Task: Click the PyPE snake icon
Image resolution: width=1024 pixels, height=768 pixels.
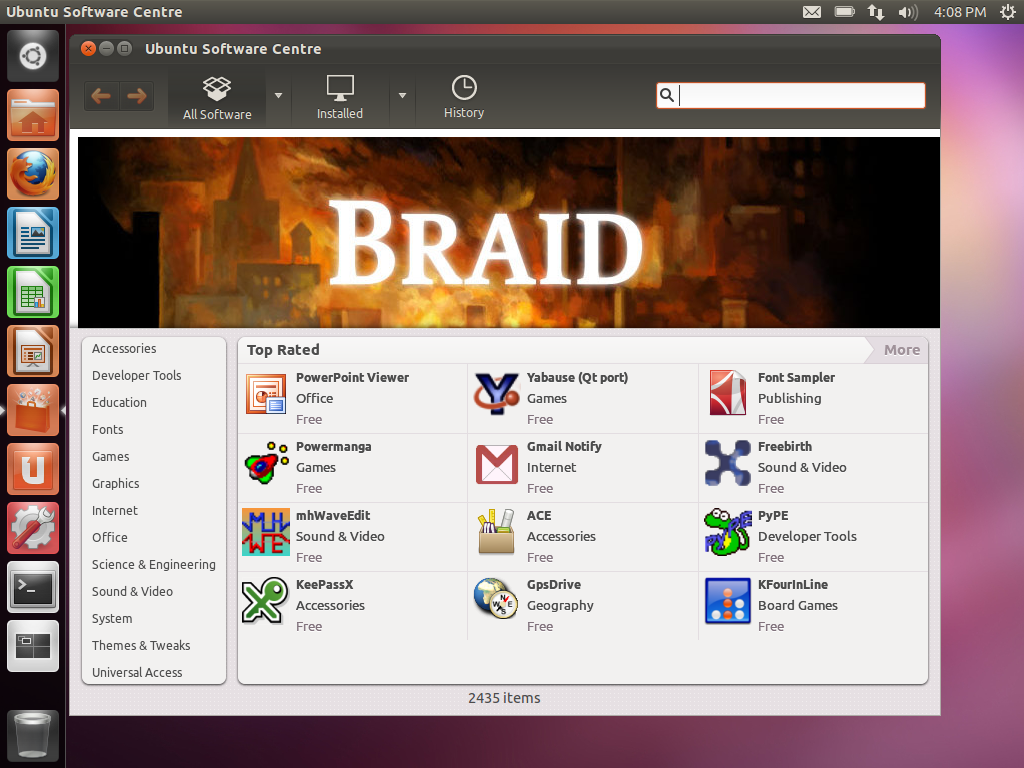Action: (x=728, y=532)
